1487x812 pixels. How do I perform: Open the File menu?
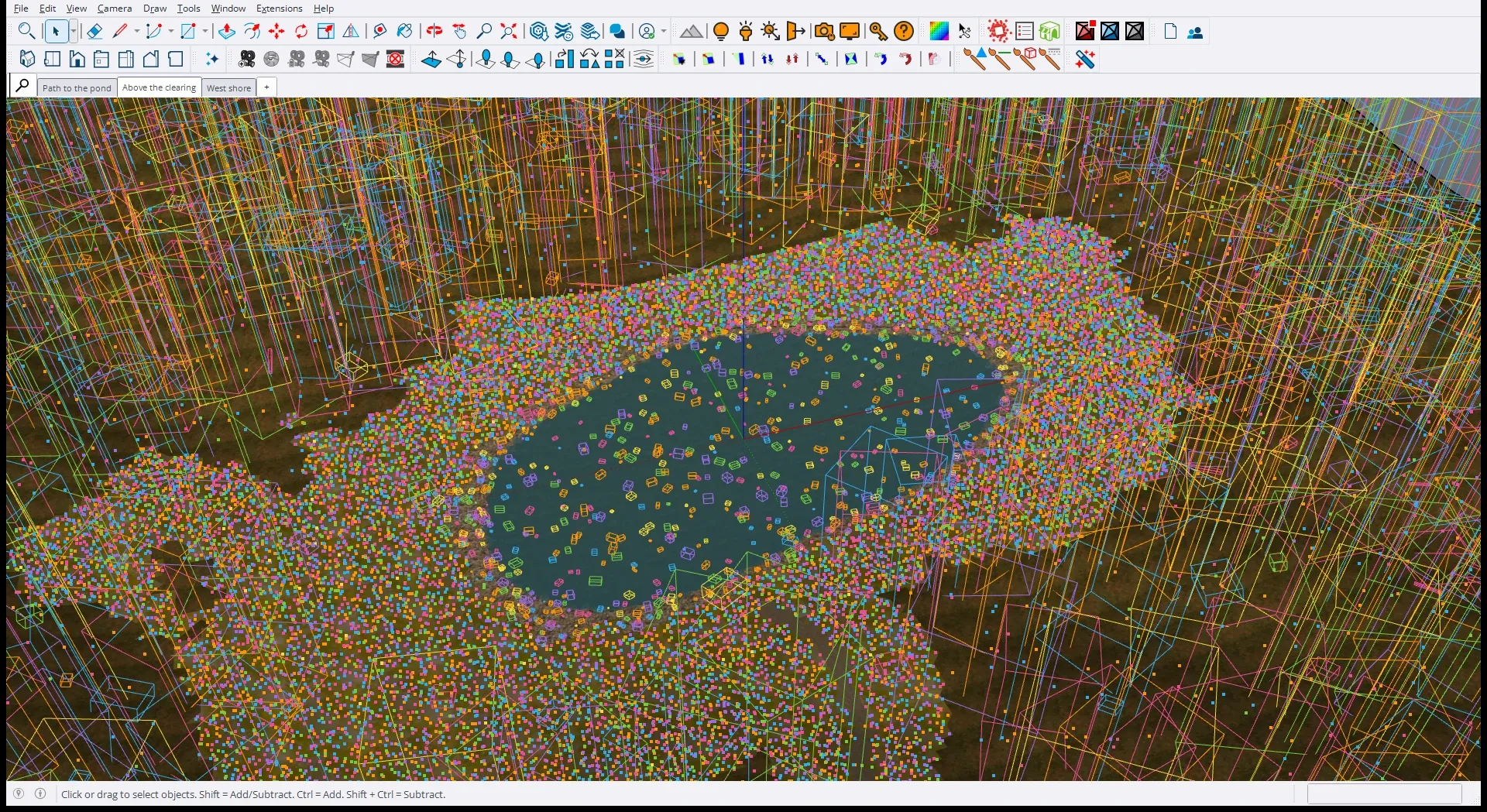tap(21, 9)
